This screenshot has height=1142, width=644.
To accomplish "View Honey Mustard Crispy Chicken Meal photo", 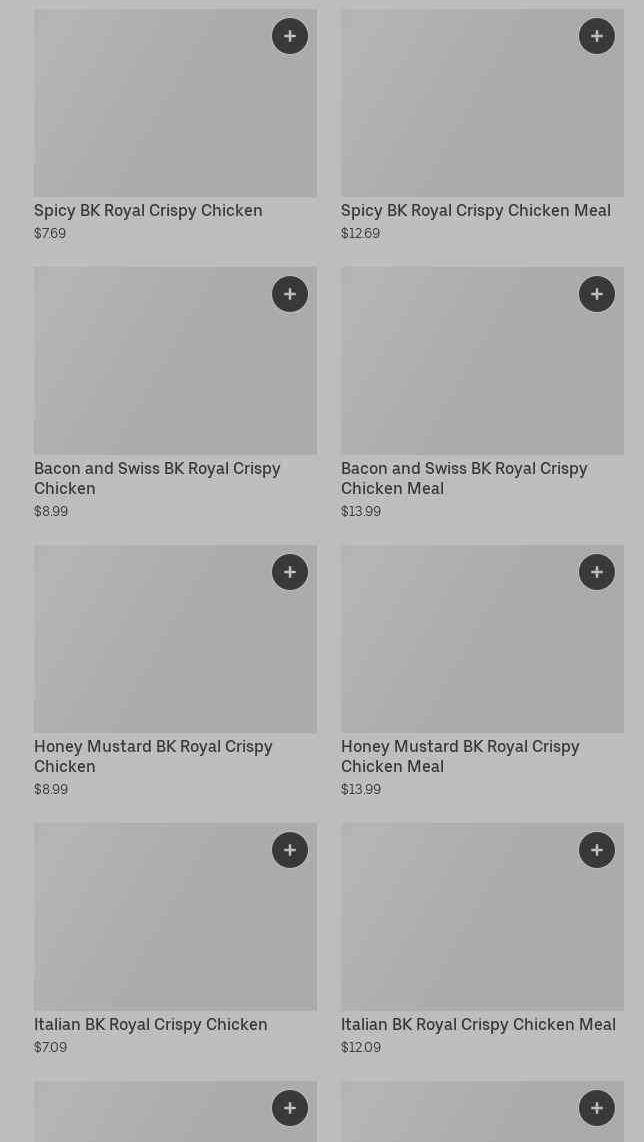I will click(x=482, y=639).
